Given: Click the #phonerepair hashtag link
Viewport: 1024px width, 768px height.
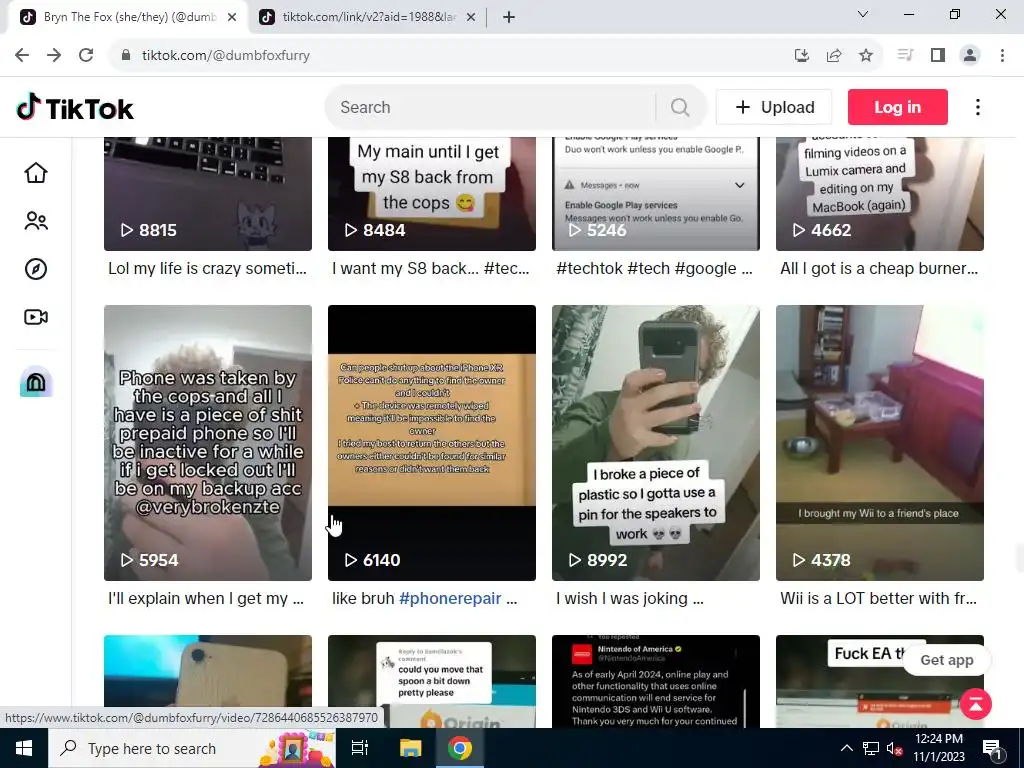Looking at the screenshot, I should [450, 598].
